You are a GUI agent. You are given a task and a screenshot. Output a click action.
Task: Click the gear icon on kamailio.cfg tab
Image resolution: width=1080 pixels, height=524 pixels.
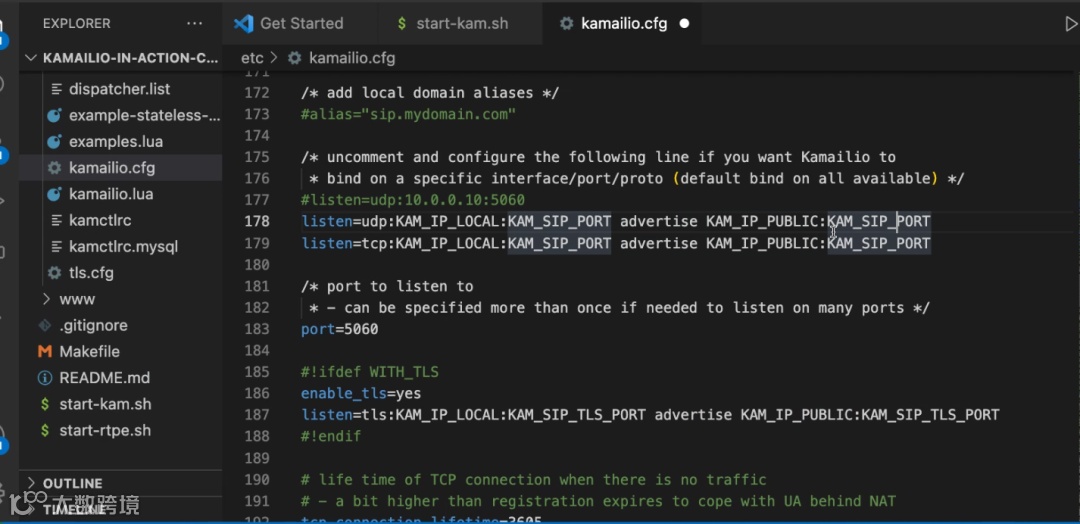(x=566, y=23)
